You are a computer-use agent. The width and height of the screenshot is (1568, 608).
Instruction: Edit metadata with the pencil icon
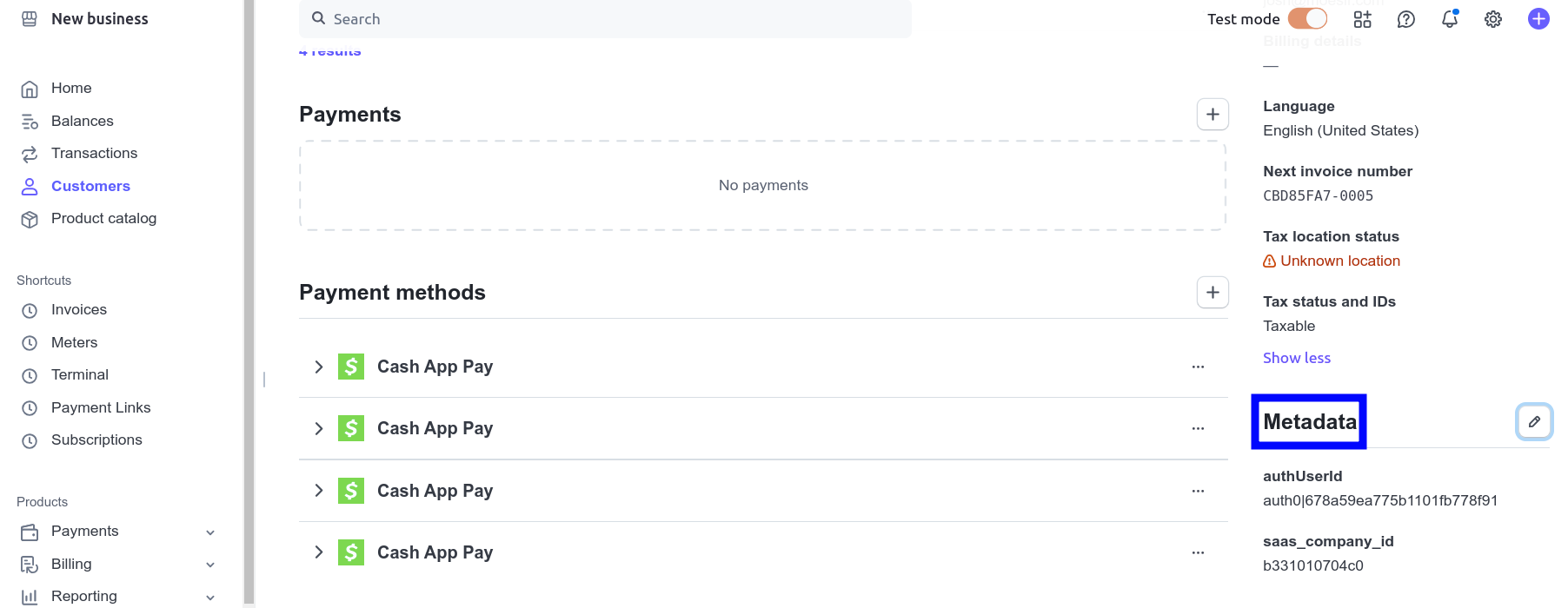pyautogui.click(x=1534, y=422)
